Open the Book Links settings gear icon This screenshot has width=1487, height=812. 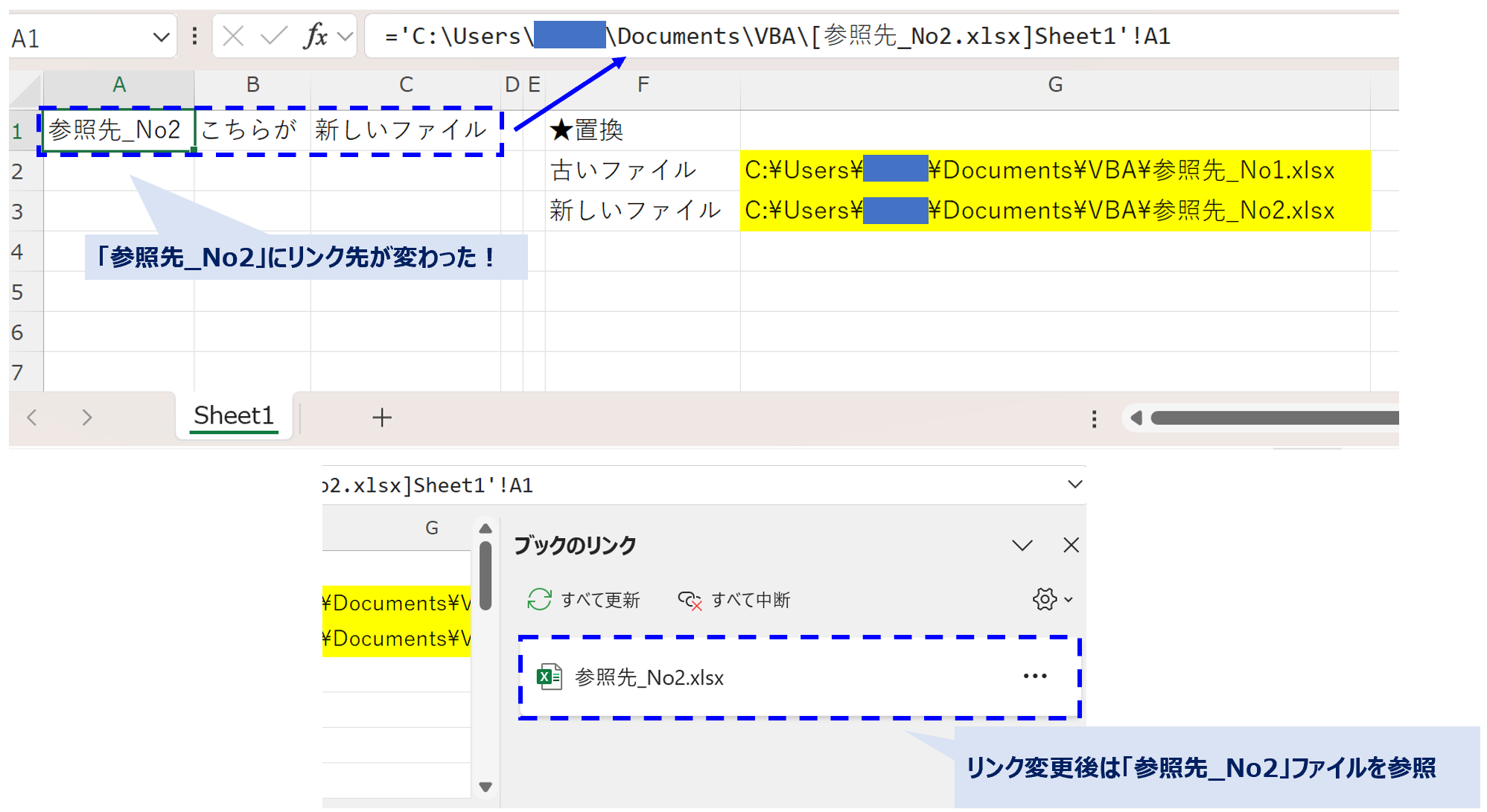point(1045,599)
